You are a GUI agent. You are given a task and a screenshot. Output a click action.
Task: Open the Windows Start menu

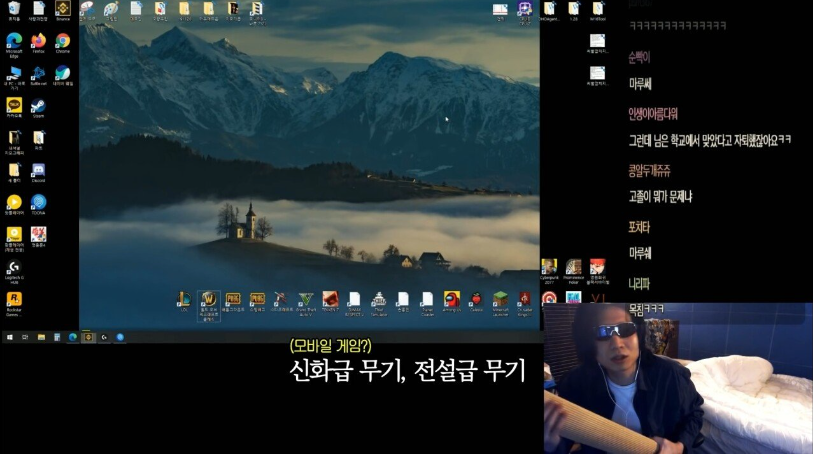(x=9, y=337)
